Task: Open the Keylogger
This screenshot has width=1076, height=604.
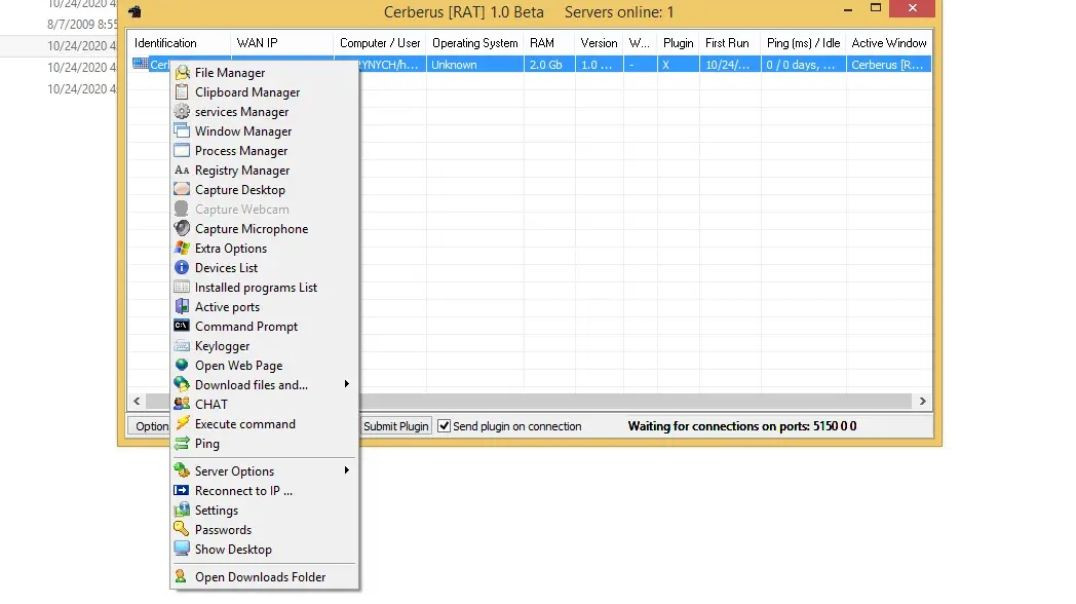Action: click(223, 345)
